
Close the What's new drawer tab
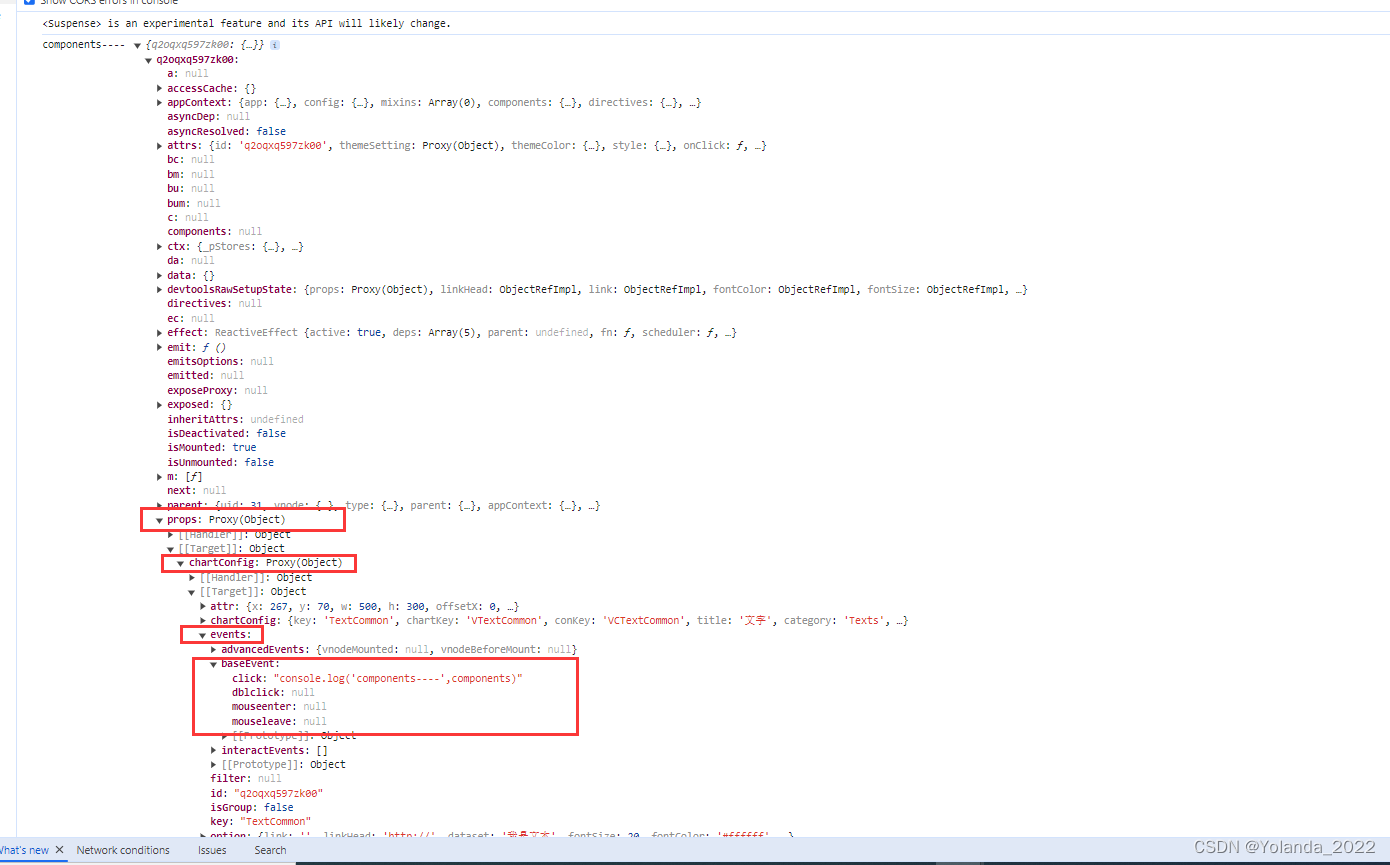(60, 850)
